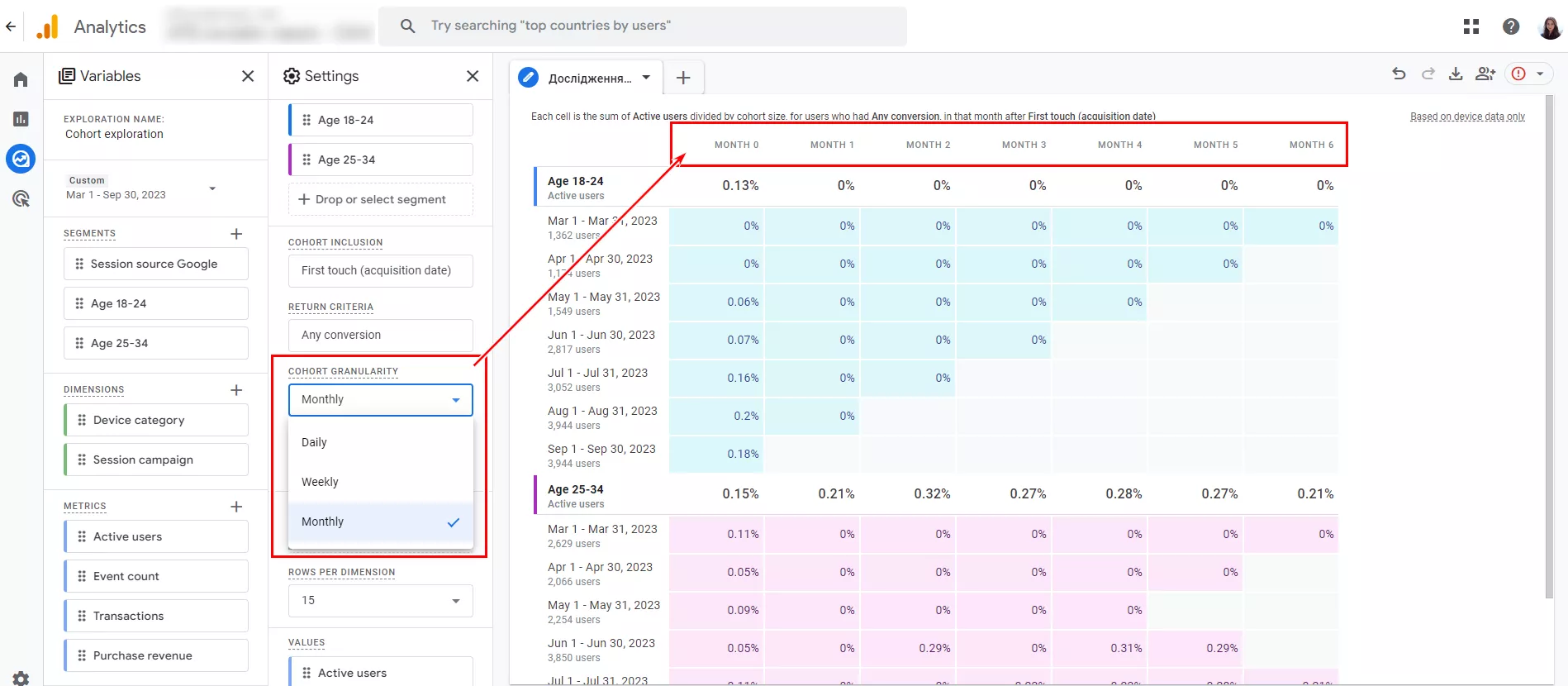Open the Rows per dimension dropdown
The width and height of the screenshot is (1568, 686).
[381, 600]
